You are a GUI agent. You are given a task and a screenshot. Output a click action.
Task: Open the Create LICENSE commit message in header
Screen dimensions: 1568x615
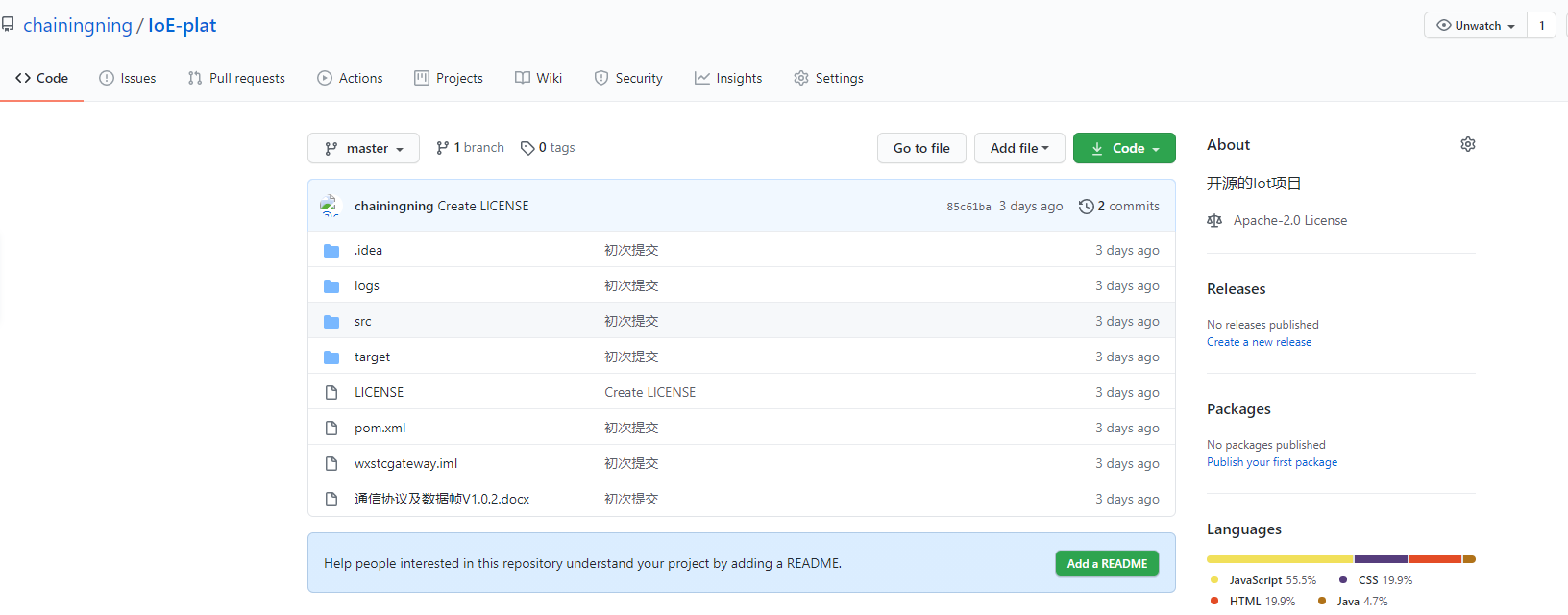483,206
